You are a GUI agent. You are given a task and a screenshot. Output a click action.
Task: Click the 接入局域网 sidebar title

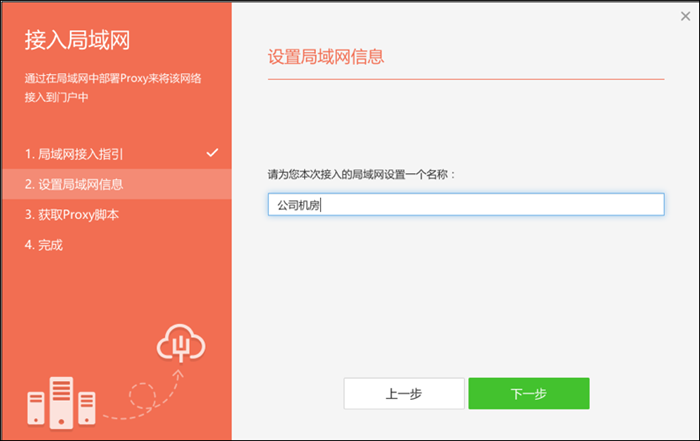coord(78,41)
